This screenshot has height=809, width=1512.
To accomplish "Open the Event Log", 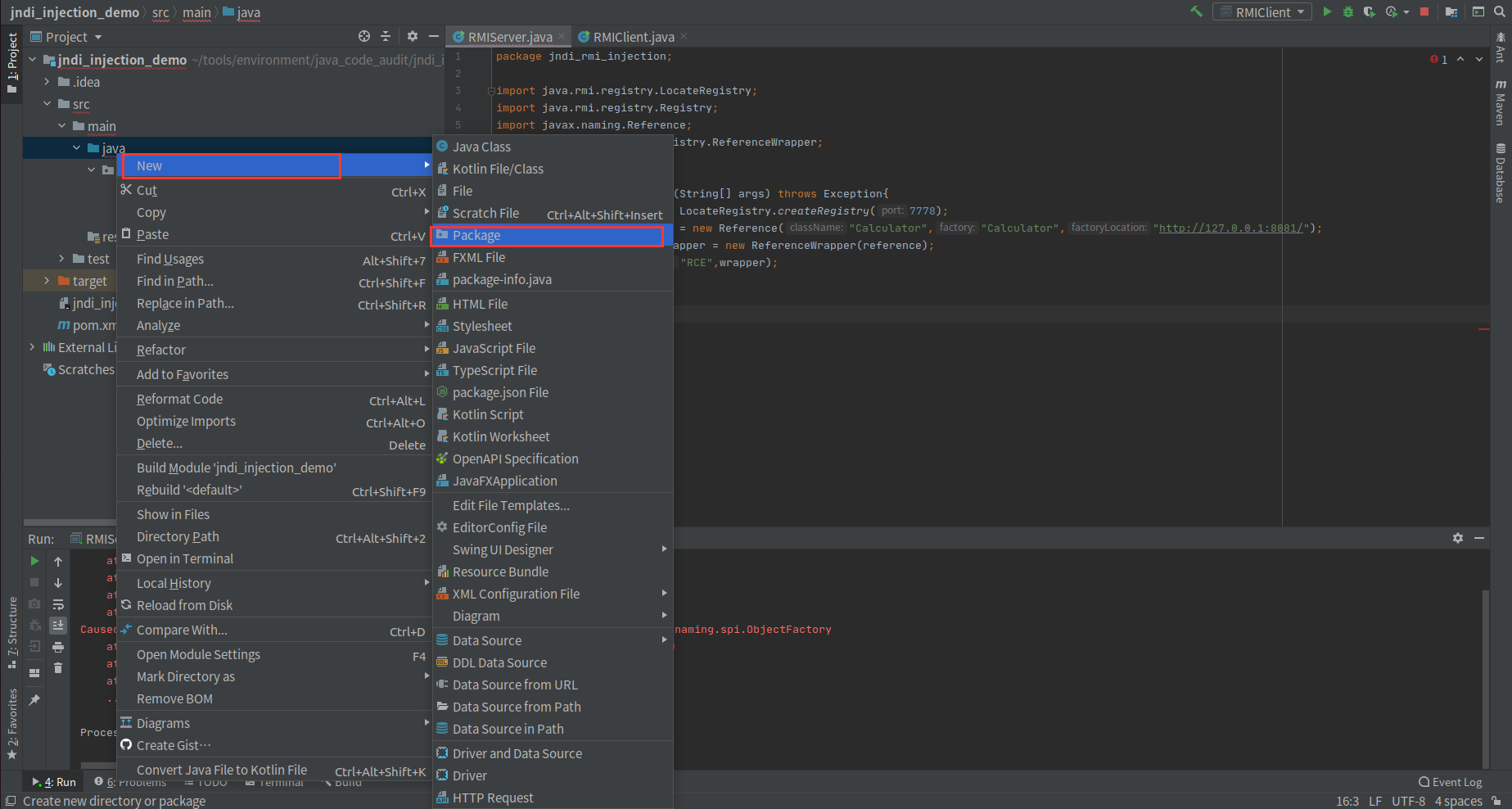I will coord(1451,782).
